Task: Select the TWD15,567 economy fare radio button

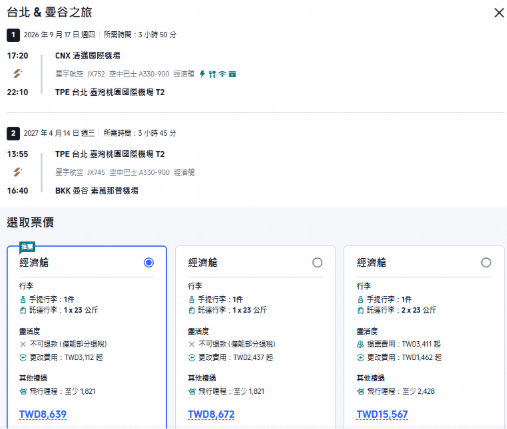Action: tap(486, 263)
